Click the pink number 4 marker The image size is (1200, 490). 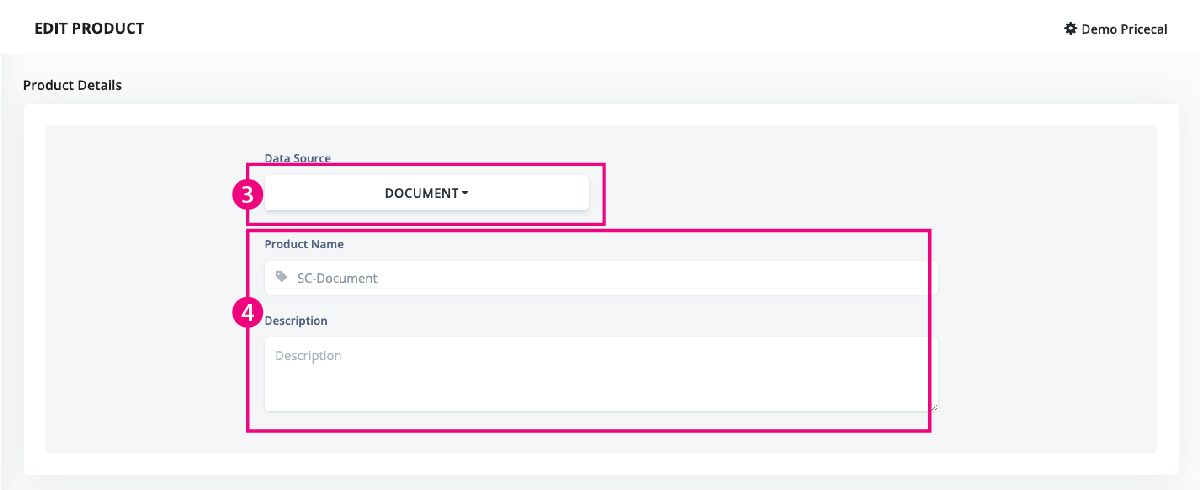click(x=248, y=312)
